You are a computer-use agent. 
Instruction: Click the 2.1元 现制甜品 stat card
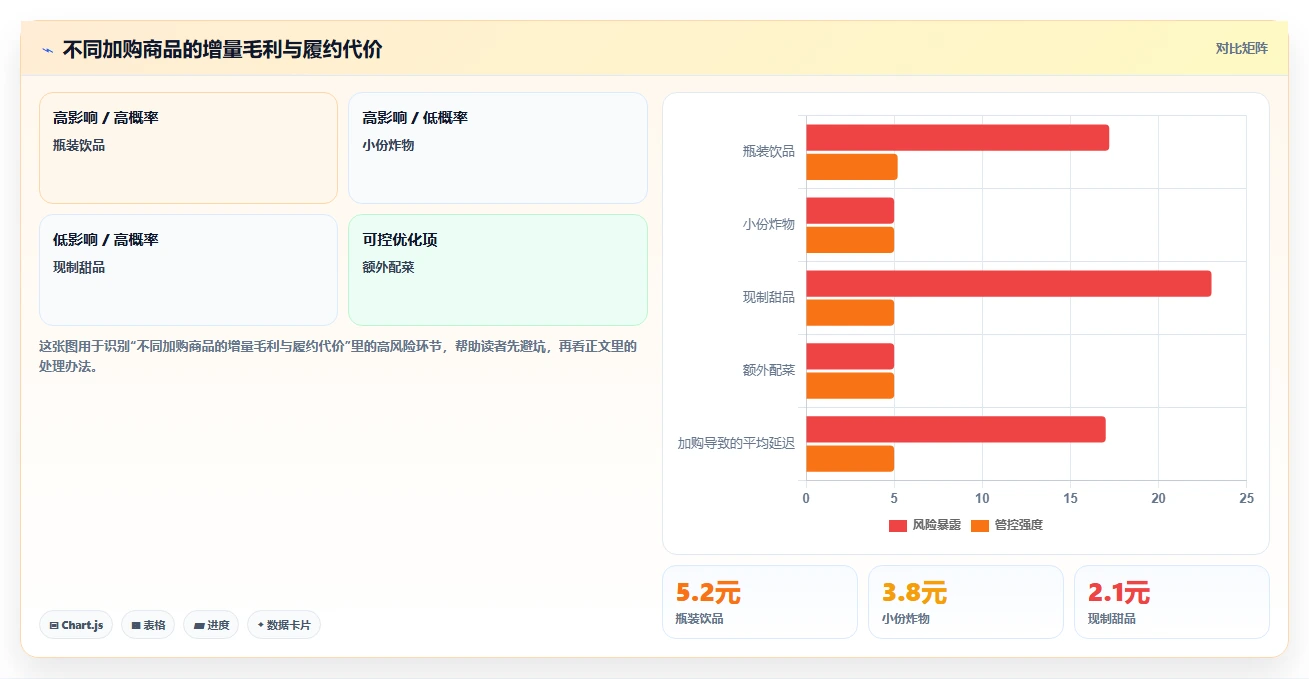tap(1172, 602)
